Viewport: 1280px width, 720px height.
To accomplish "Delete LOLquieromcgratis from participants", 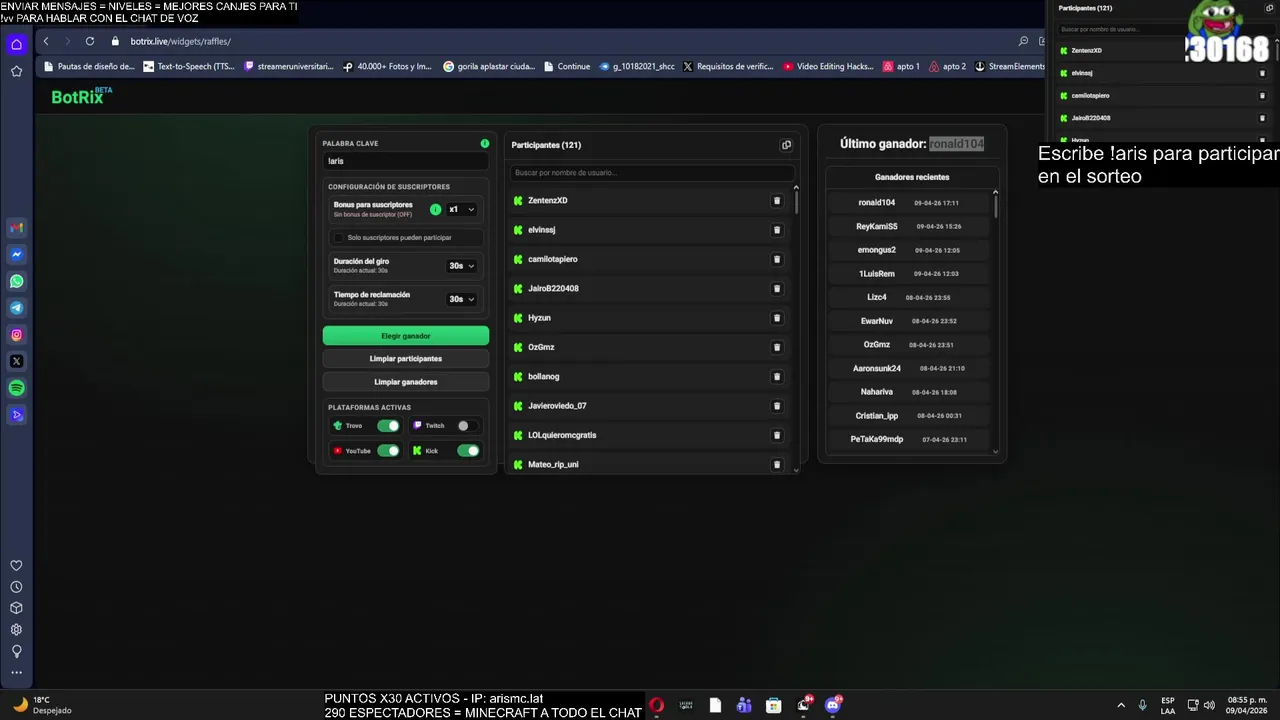I will tap(777, 435).
